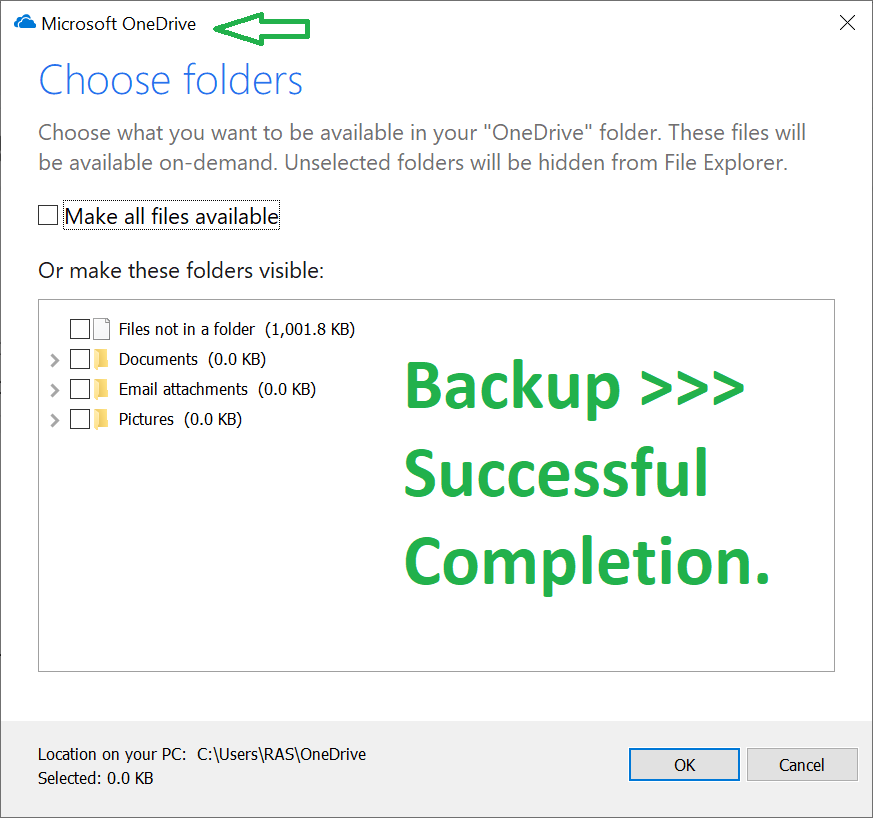The image size is (873, 818).
Task: Expand the Pictures folder tree
Action: pos(55,420)
